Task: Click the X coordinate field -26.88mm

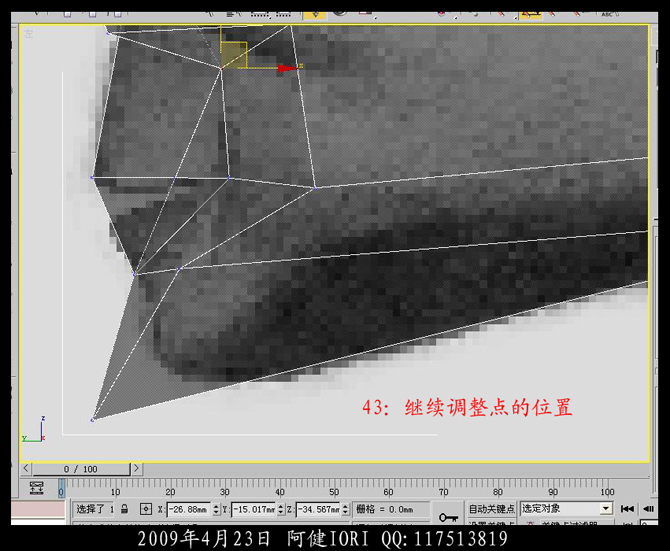Action: coord(188,509)
